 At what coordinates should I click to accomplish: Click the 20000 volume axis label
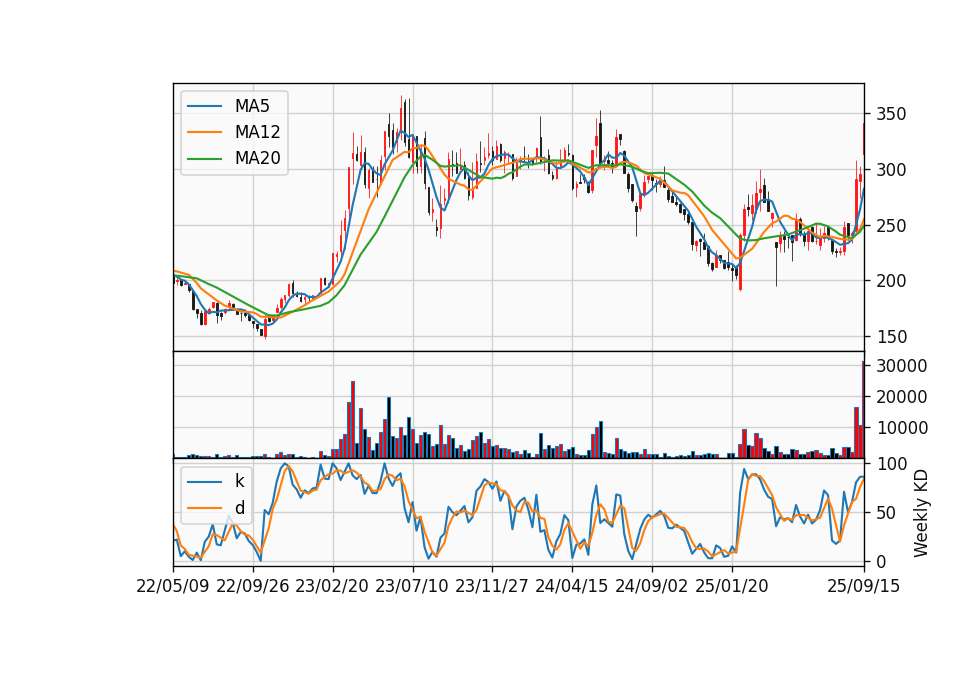[x=901, y=397]
